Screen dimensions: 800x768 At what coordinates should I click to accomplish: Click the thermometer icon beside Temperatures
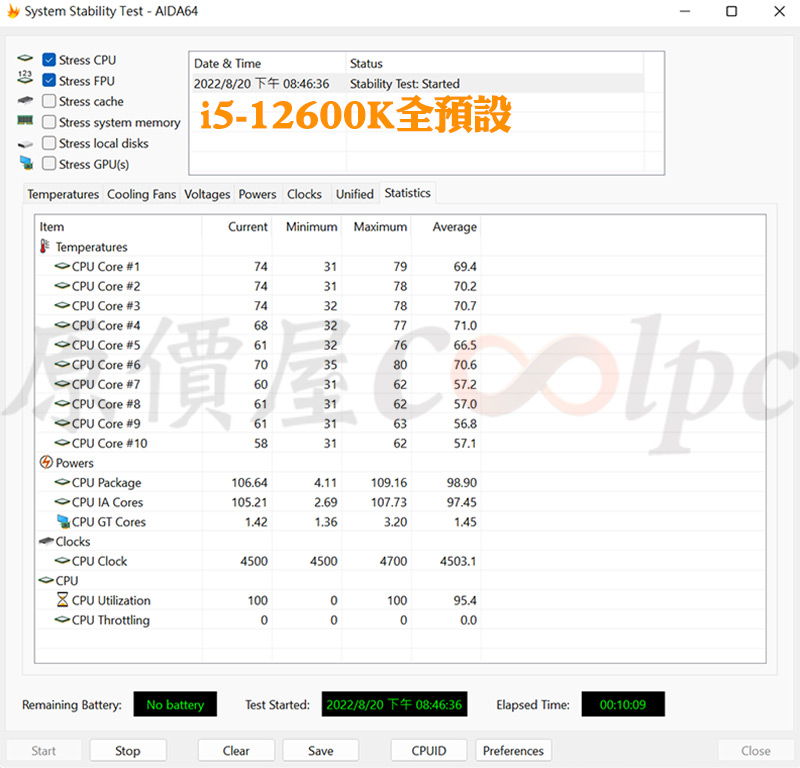coord(45,246)
